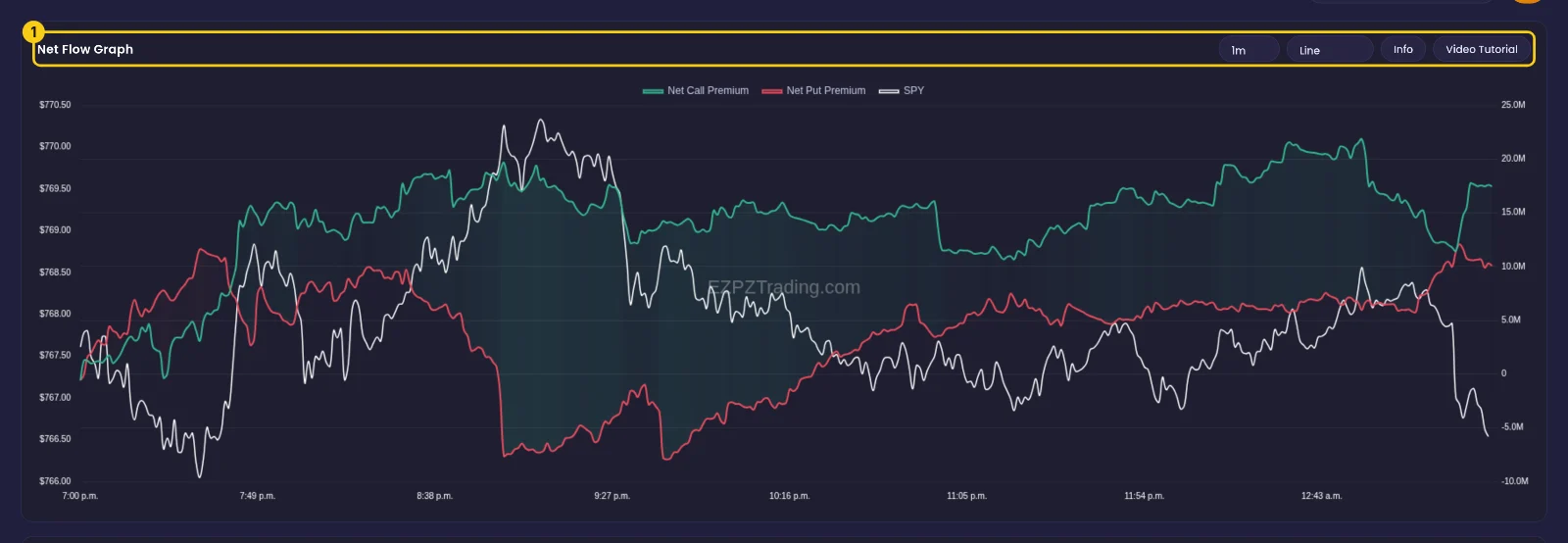Click the $766.50 price axis label
Screen dimensions: 1568x543
pos(55,439)
